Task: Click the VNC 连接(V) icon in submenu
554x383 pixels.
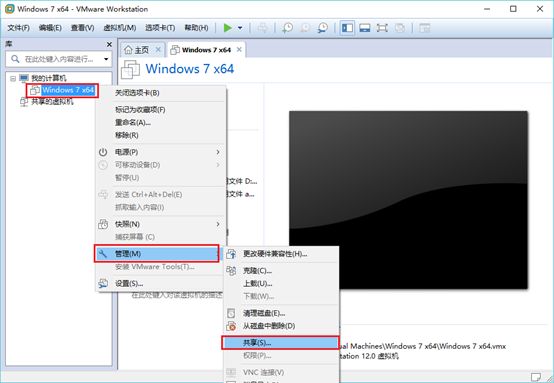Action: (x=231, y=372)
